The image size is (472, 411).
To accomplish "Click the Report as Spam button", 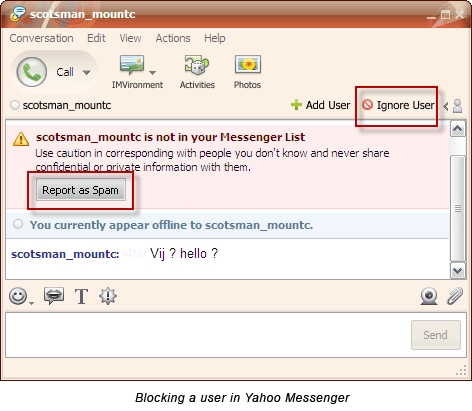I will (81, 190).
